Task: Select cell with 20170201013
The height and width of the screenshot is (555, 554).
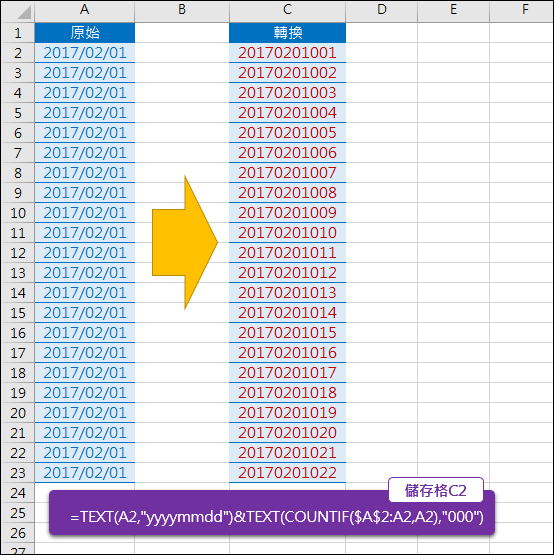Action: (x=287, y=293)
